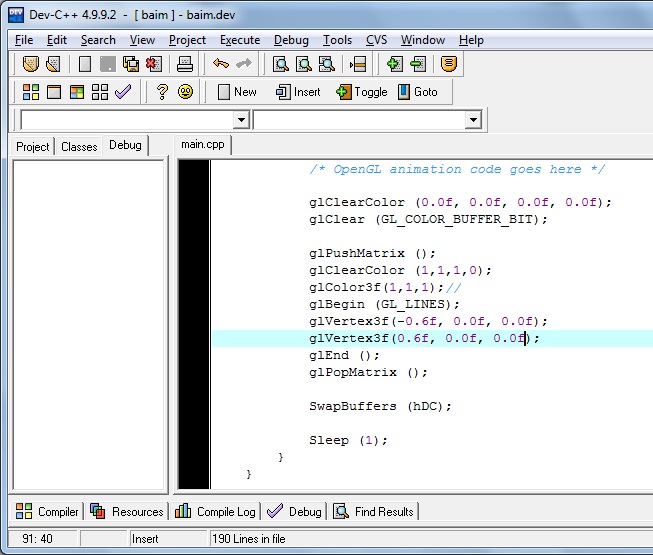The image size is (653, 555).
Task: Add file to project with green plus icon
Action: pos(394,64)
